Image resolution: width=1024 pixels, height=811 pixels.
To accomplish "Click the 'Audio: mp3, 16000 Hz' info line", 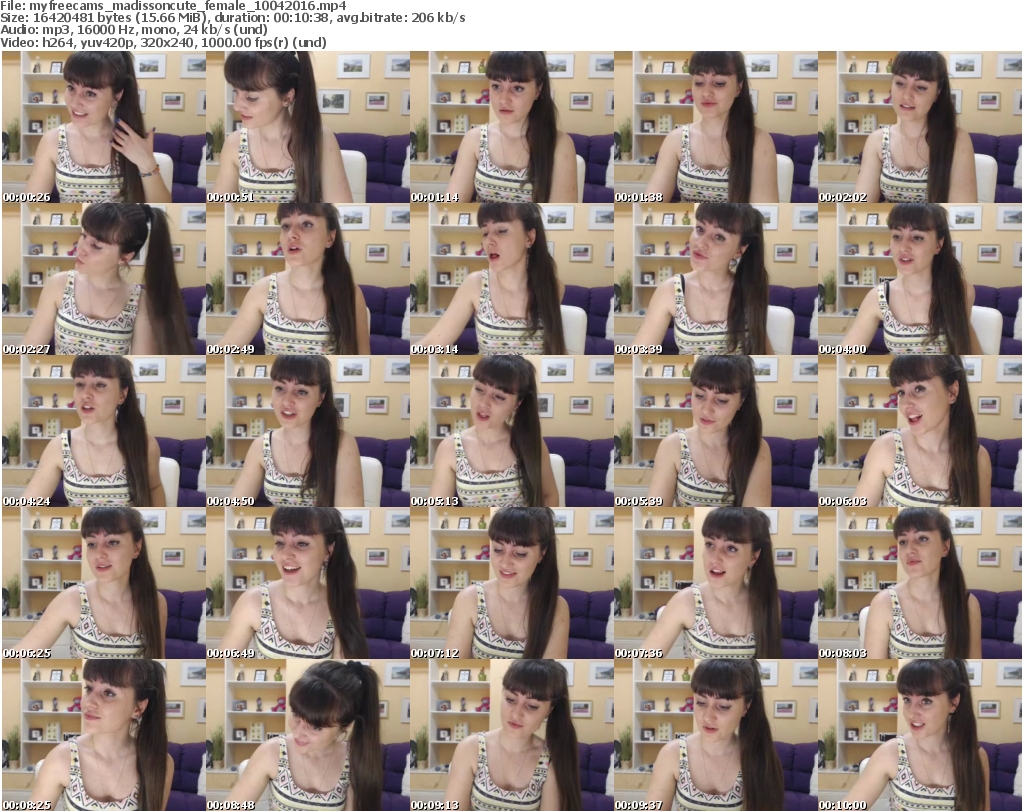I will point(134,30).
